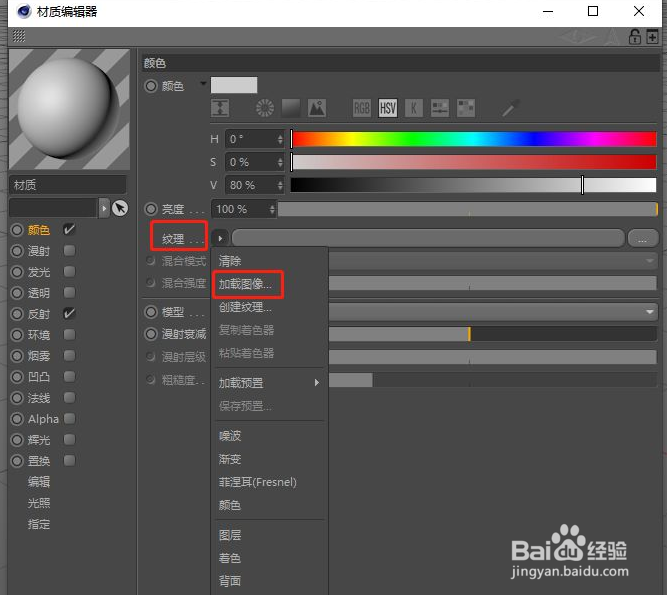Enable the 烟雾 channel checkbox
The width and height of the screenshot is (667, 595).
point(69,356)
